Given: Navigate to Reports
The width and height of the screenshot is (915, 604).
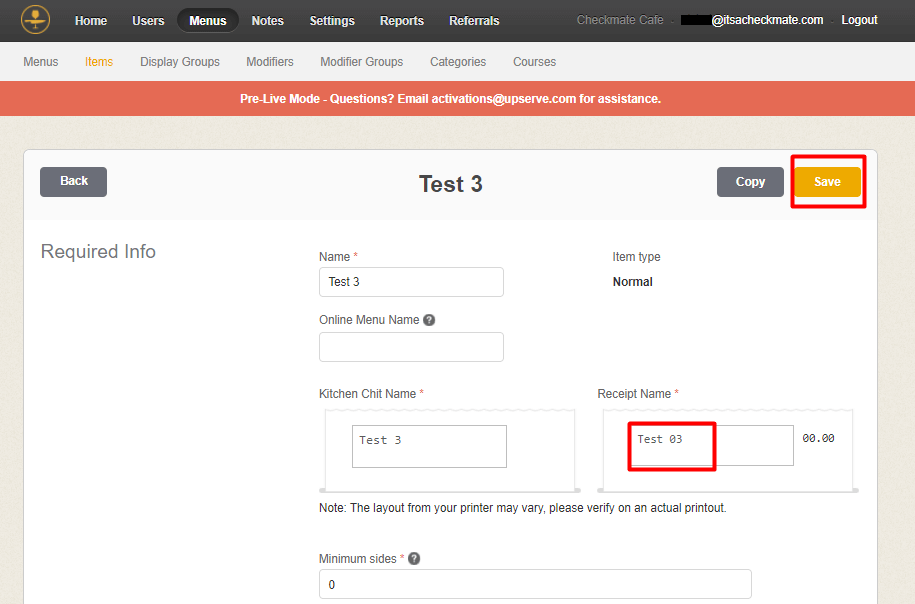Looking at the screenshot, I should tap(402, 21).
